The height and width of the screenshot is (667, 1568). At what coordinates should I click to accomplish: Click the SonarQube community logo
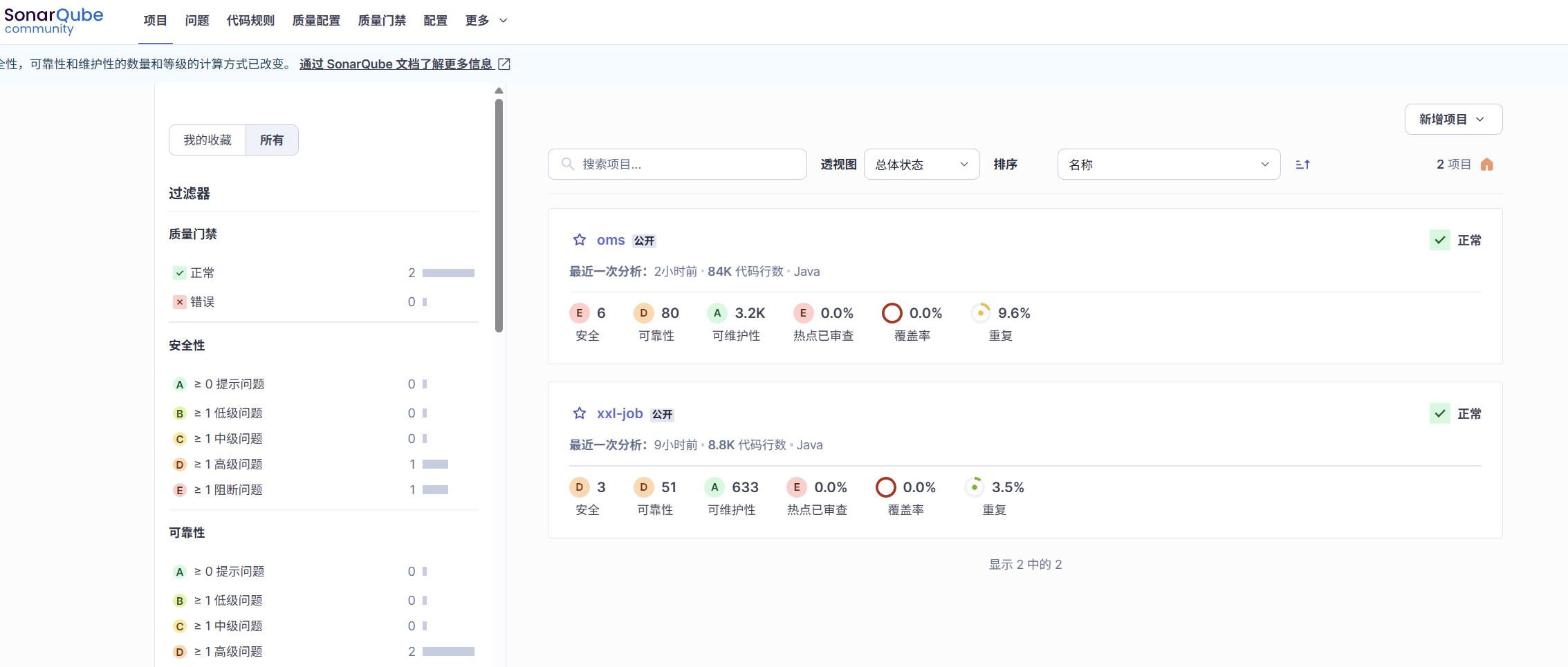click(53, 21)
